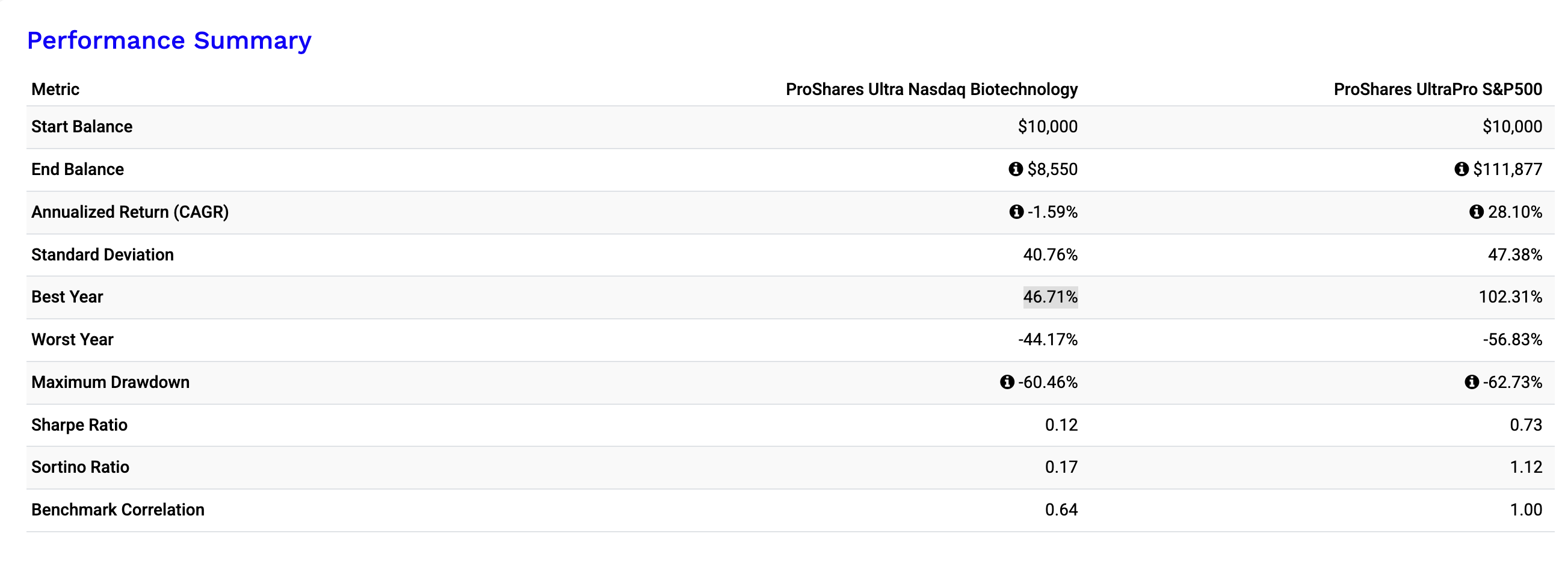
Task: Click the Annualized Return (CAGR) row label
Action: click(130, 212)
